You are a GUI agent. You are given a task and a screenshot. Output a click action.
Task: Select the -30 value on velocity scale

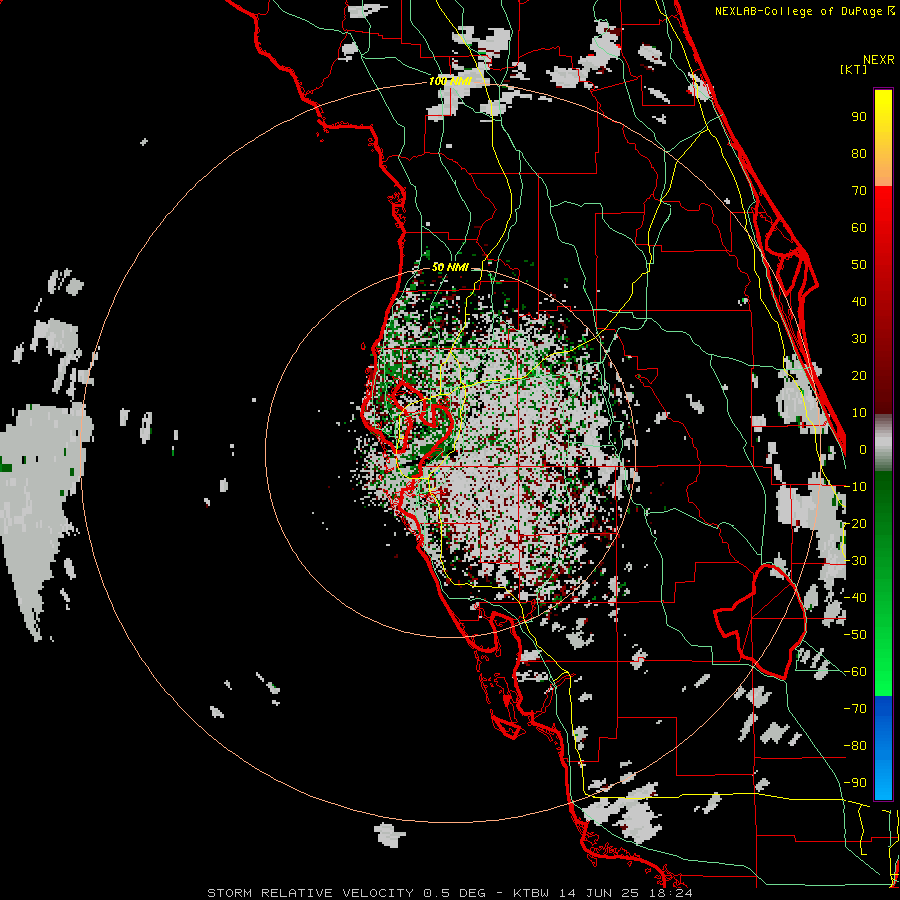click(855, 561)
